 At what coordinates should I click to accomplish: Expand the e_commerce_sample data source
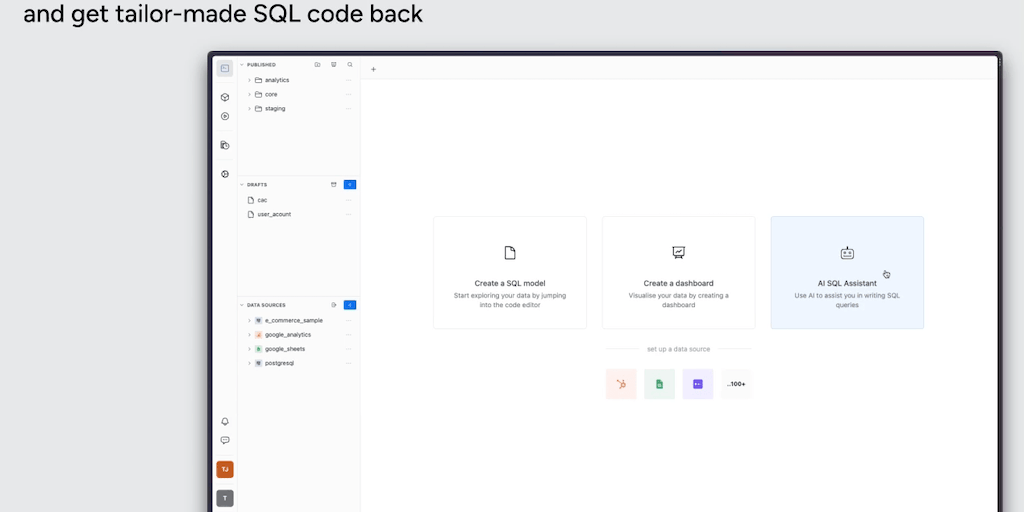tap(249, 320)
